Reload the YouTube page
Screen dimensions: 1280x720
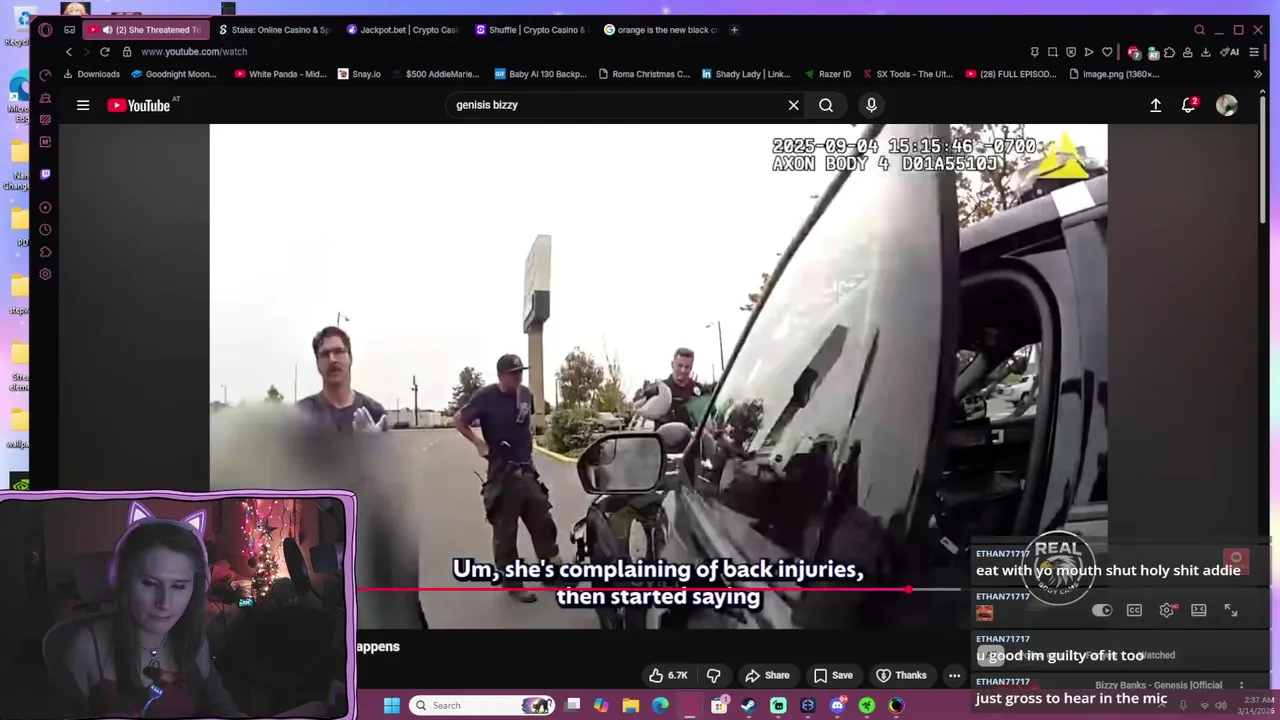[x=104, y=52]
